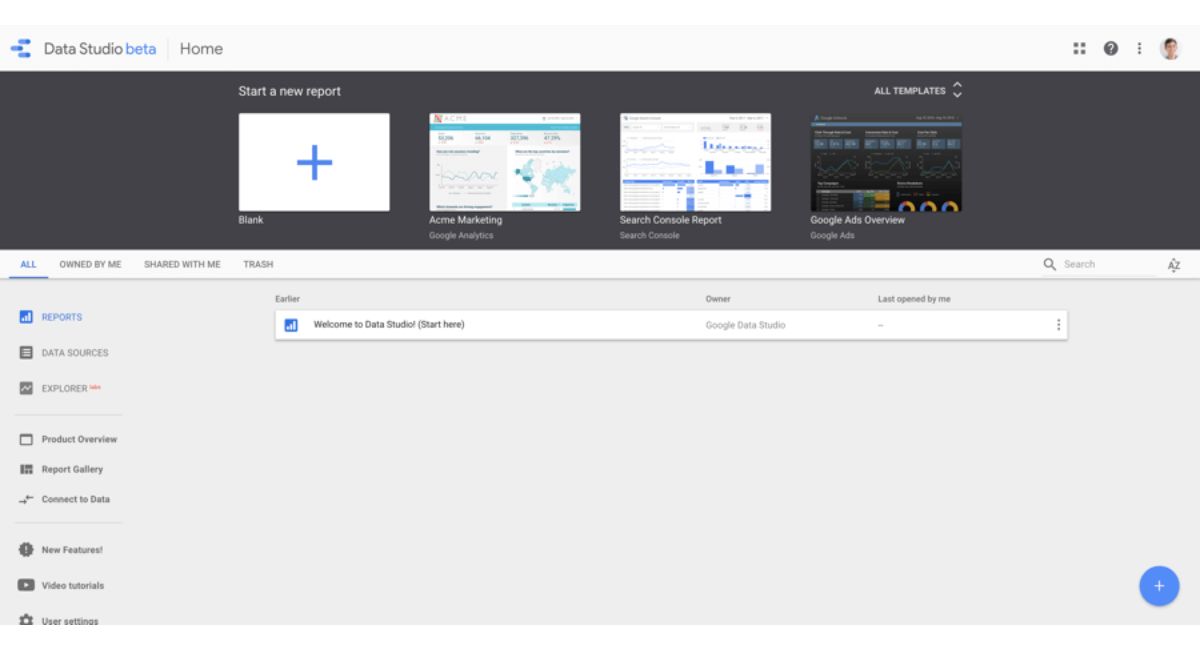Click the Google Ads Overview template title
Viewport: 1200px width, 650px height.
(858, 220)
